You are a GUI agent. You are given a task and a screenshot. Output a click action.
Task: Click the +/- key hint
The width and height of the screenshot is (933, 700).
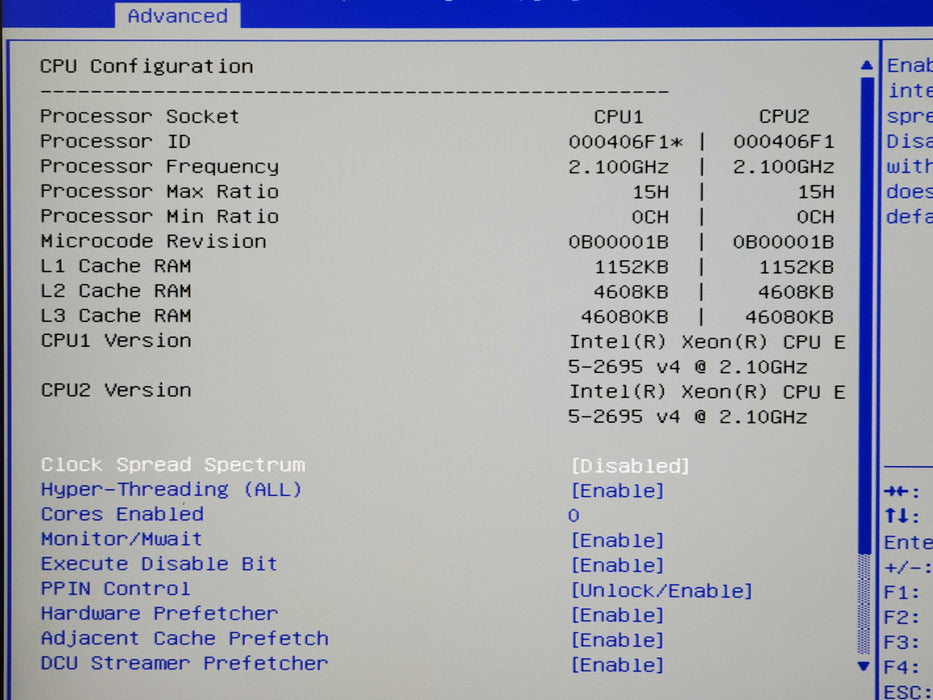click(908, 568)
